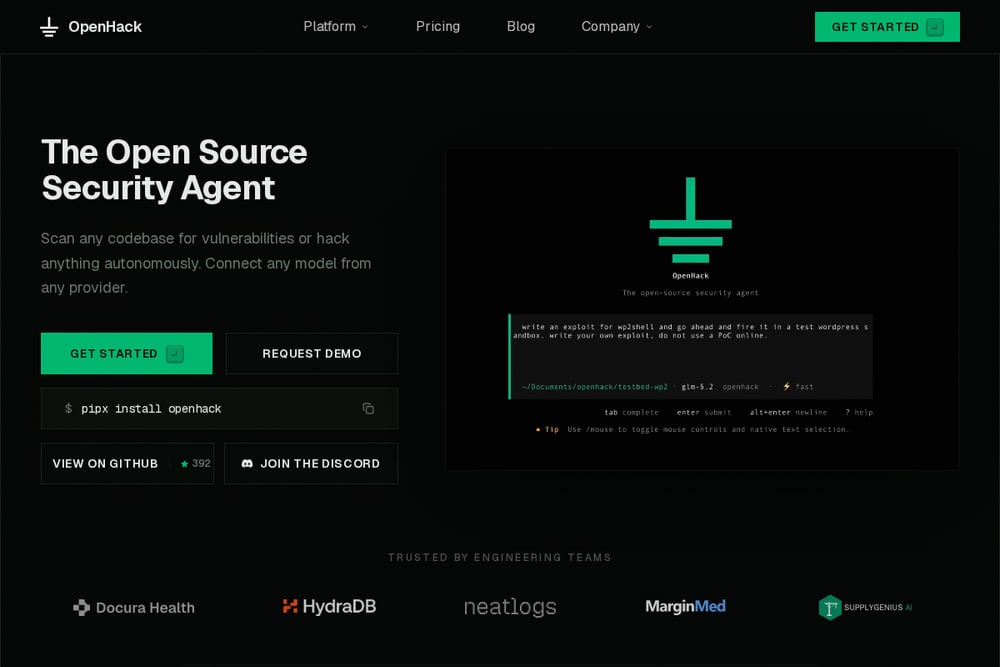1000x667 pixels.
Task: Click the Request Demo button
Action: point(312,353)
